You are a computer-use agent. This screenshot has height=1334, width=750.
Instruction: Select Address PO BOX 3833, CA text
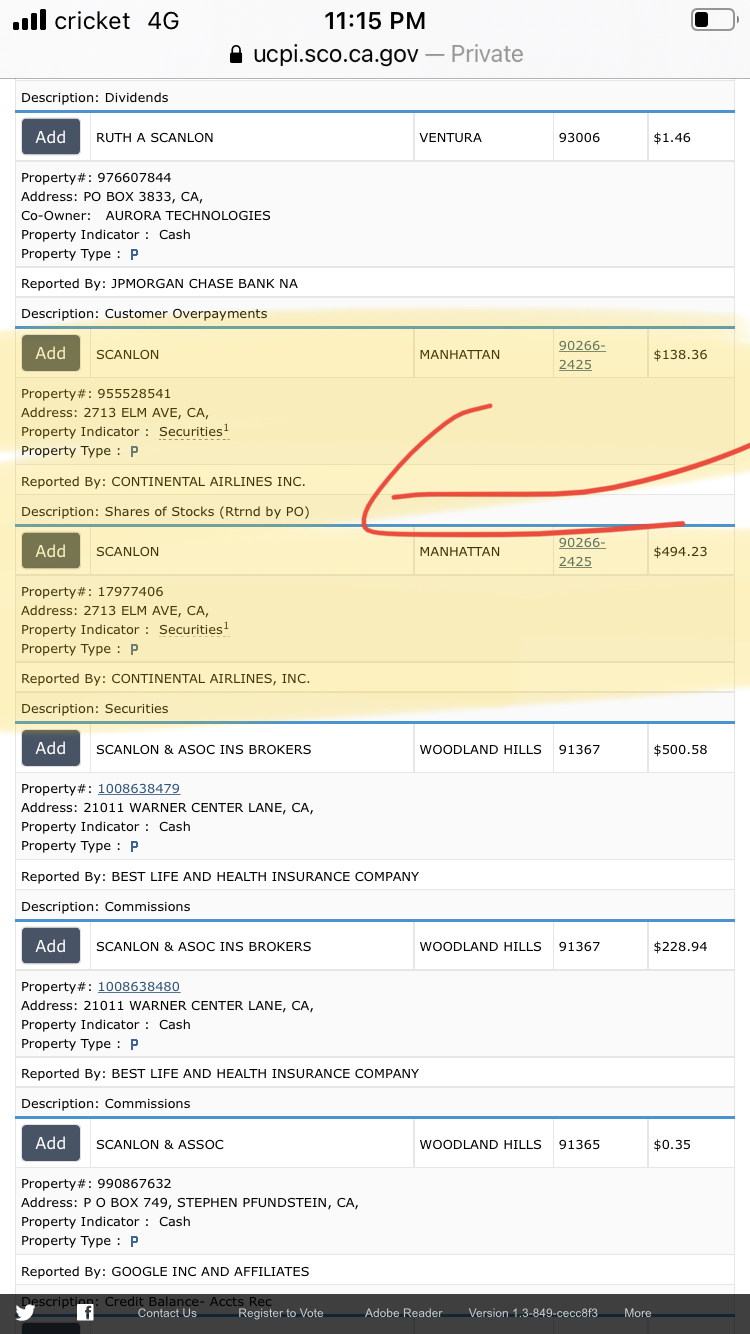pos(112,197)
